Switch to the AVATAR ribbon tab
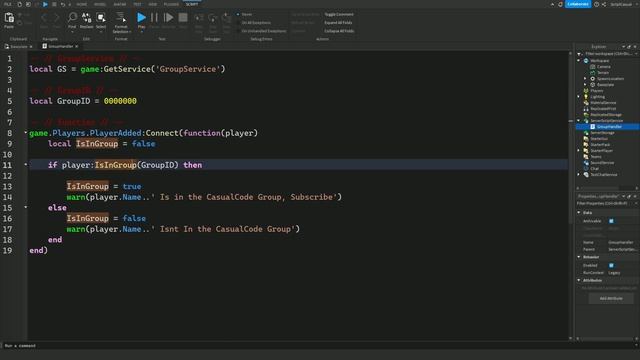 (x=120, y=4)
